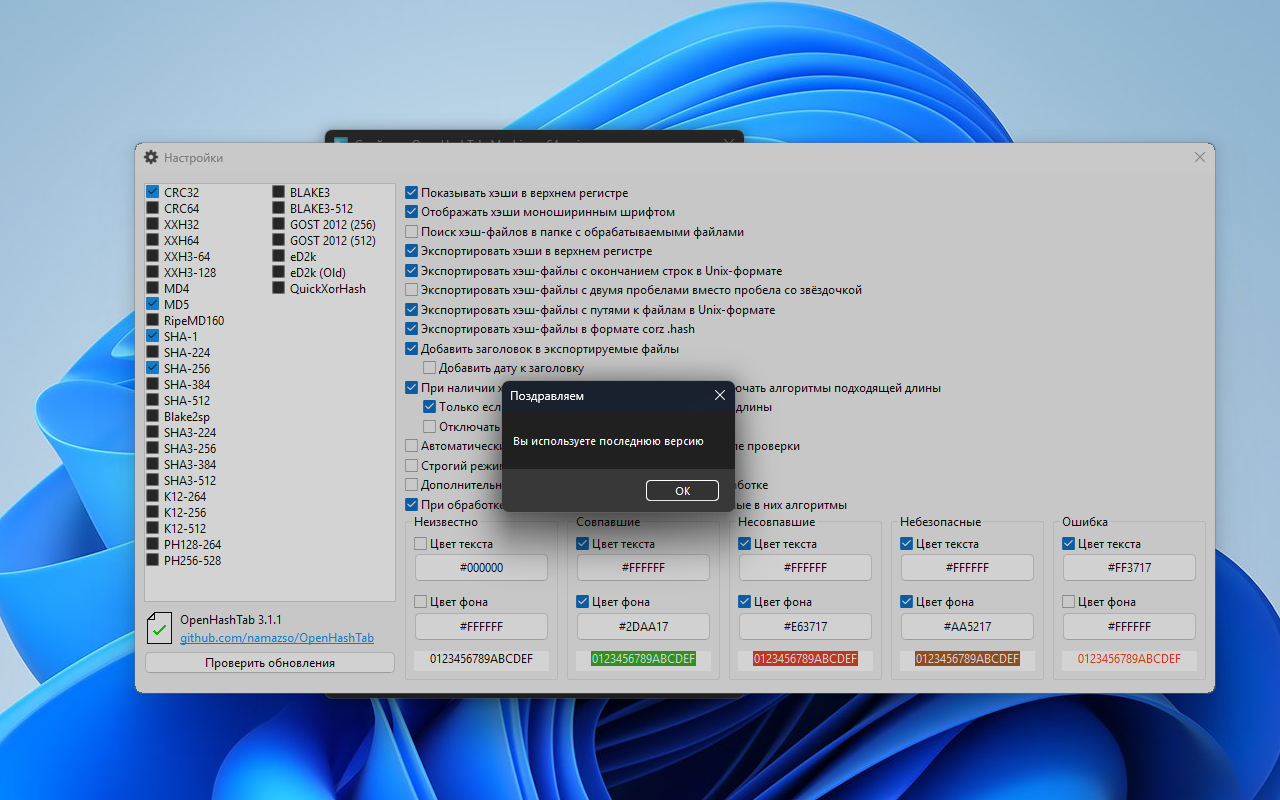
Task: Click the OpenHashTab file checkmark icon
Action: 158,629
